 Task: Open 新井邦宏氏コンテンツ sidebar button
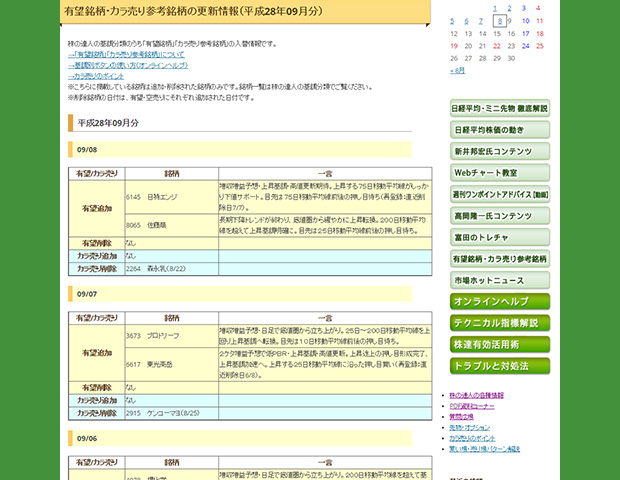[x=500, y=151]
